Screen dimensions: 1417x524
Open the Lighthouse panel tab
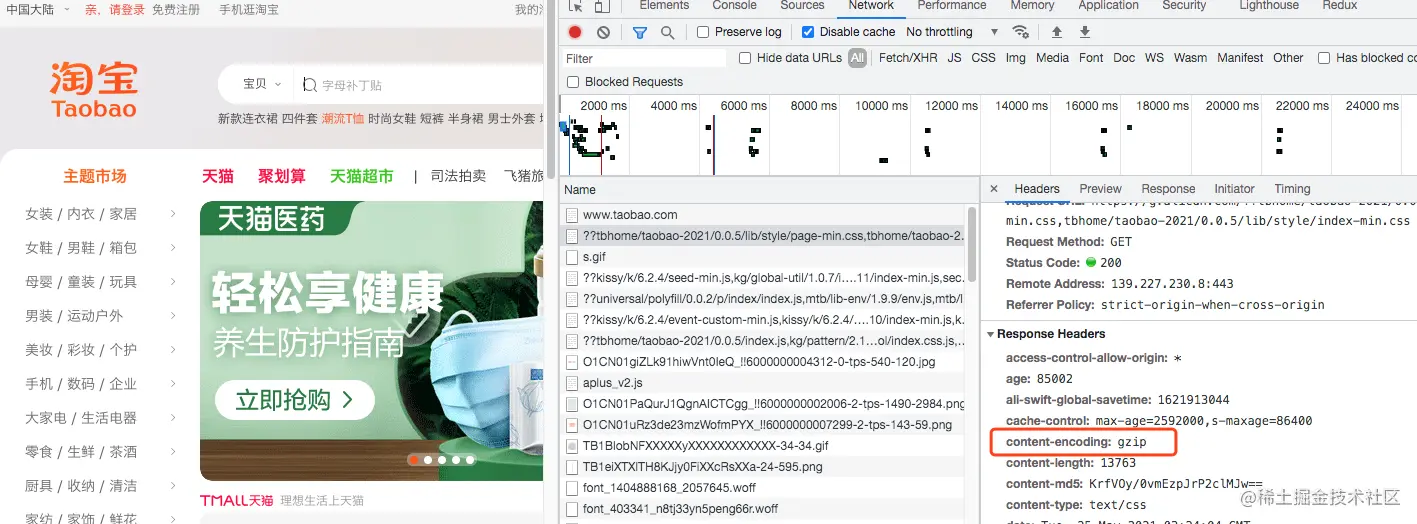pyautogui.click(x=1269, y=6)
